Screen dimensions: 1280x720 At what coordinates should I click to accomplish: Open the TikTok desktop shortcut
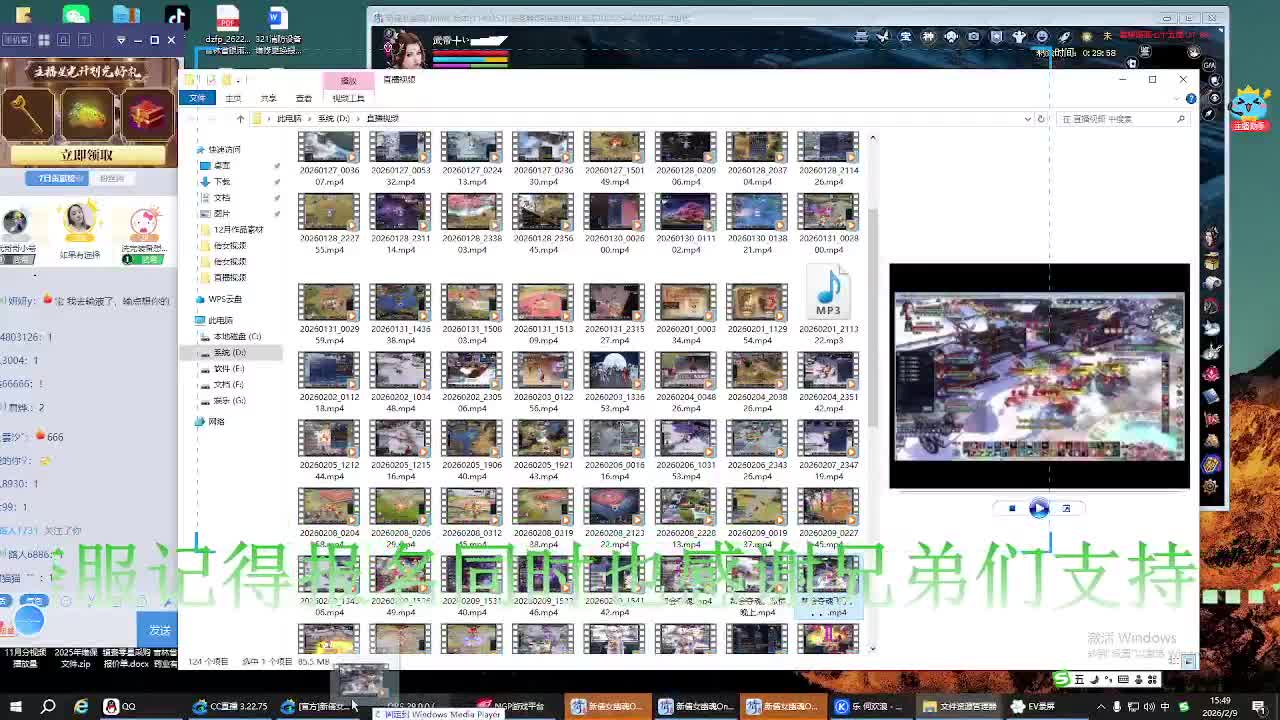(176, 17)
